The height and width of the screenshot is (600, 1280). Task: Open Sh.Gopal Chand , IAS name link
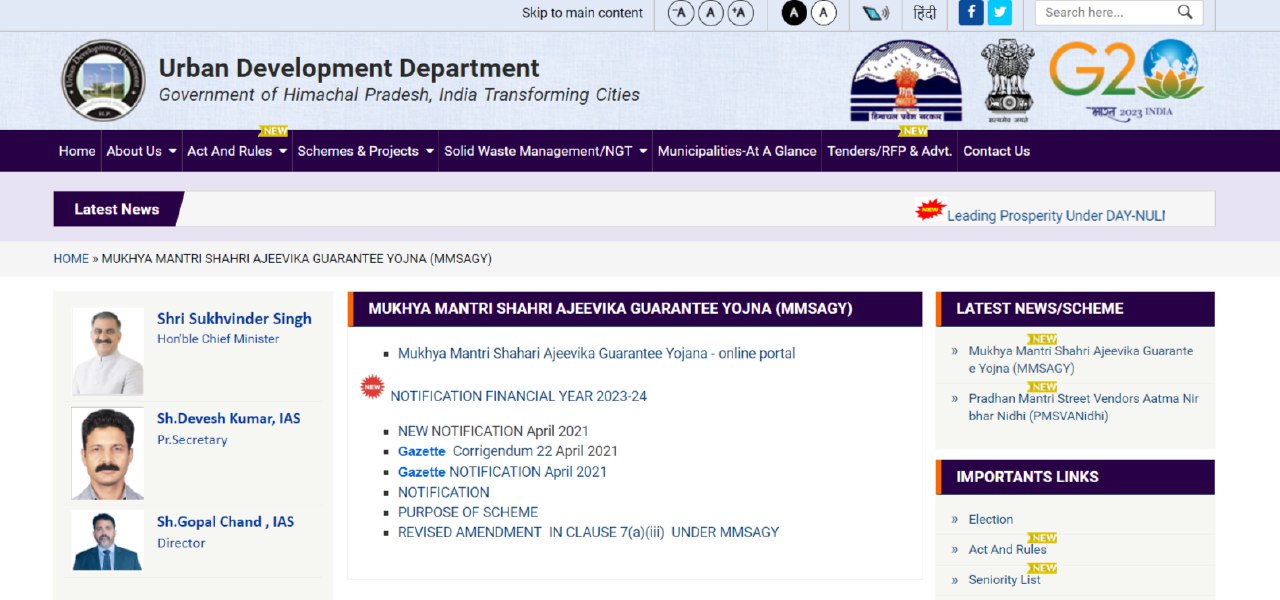(x=225, y=522)
